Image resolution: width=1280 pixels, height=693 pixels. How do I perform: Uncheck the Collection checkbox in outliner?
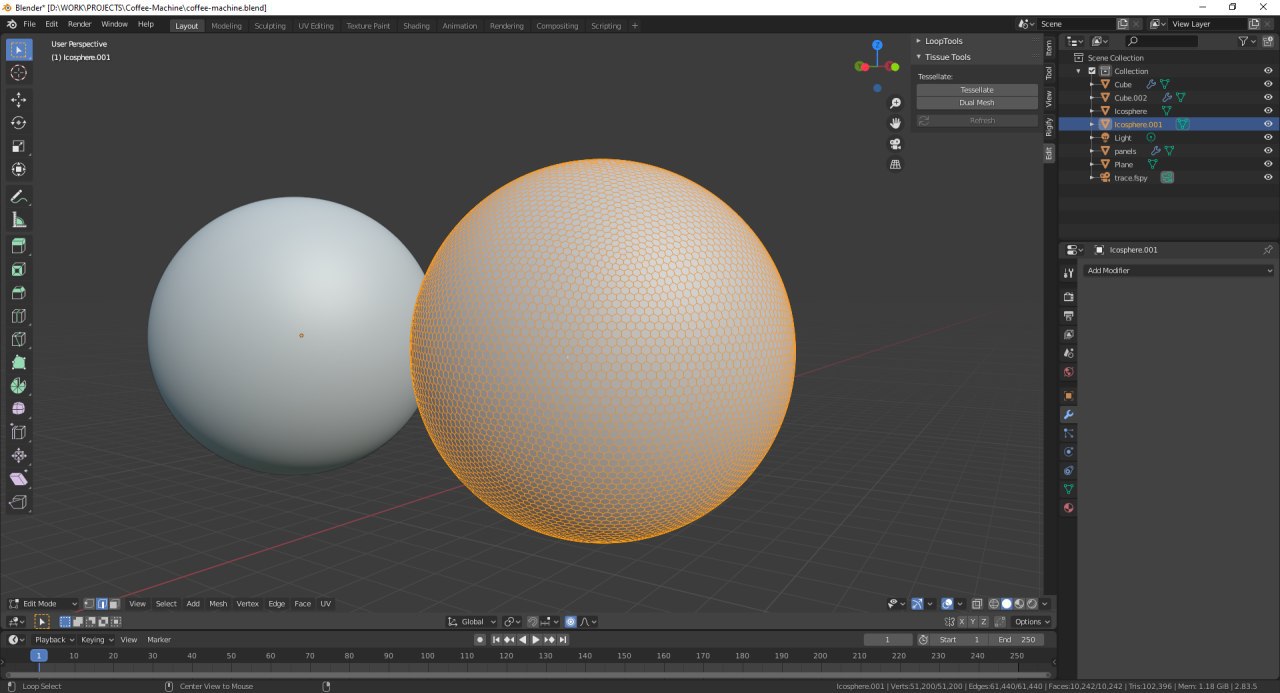click(x=1092, y=71)
